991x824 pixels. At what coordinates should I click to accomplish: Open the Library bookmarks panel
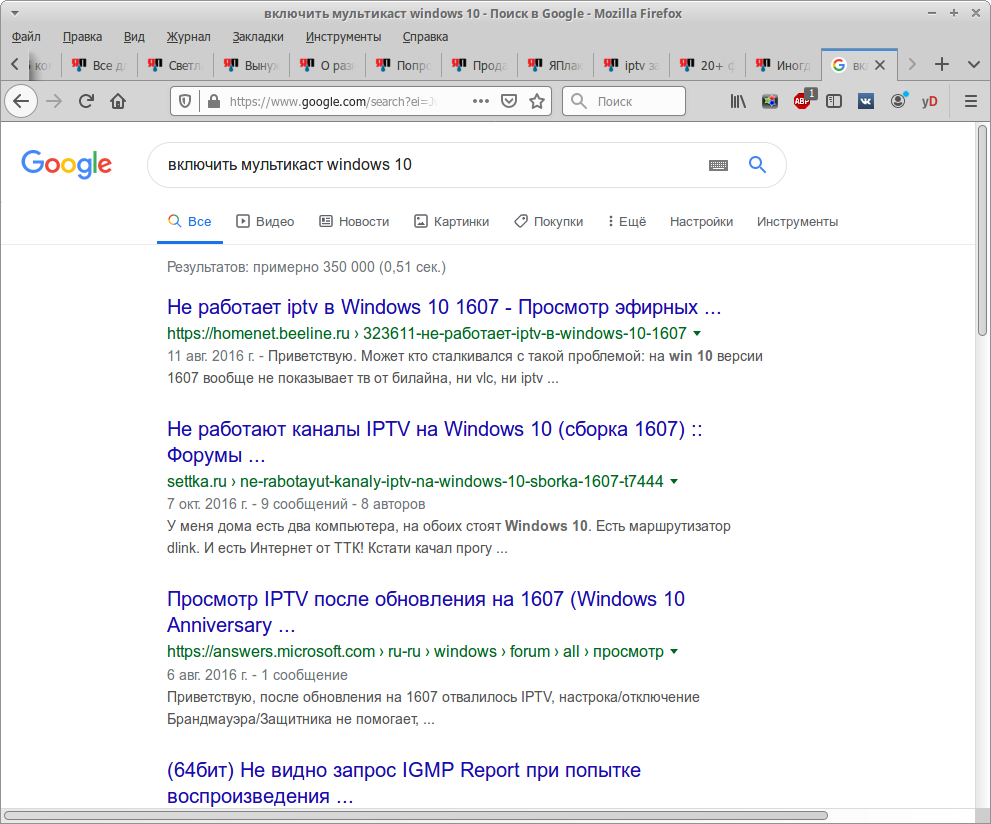tap(738, 101)
